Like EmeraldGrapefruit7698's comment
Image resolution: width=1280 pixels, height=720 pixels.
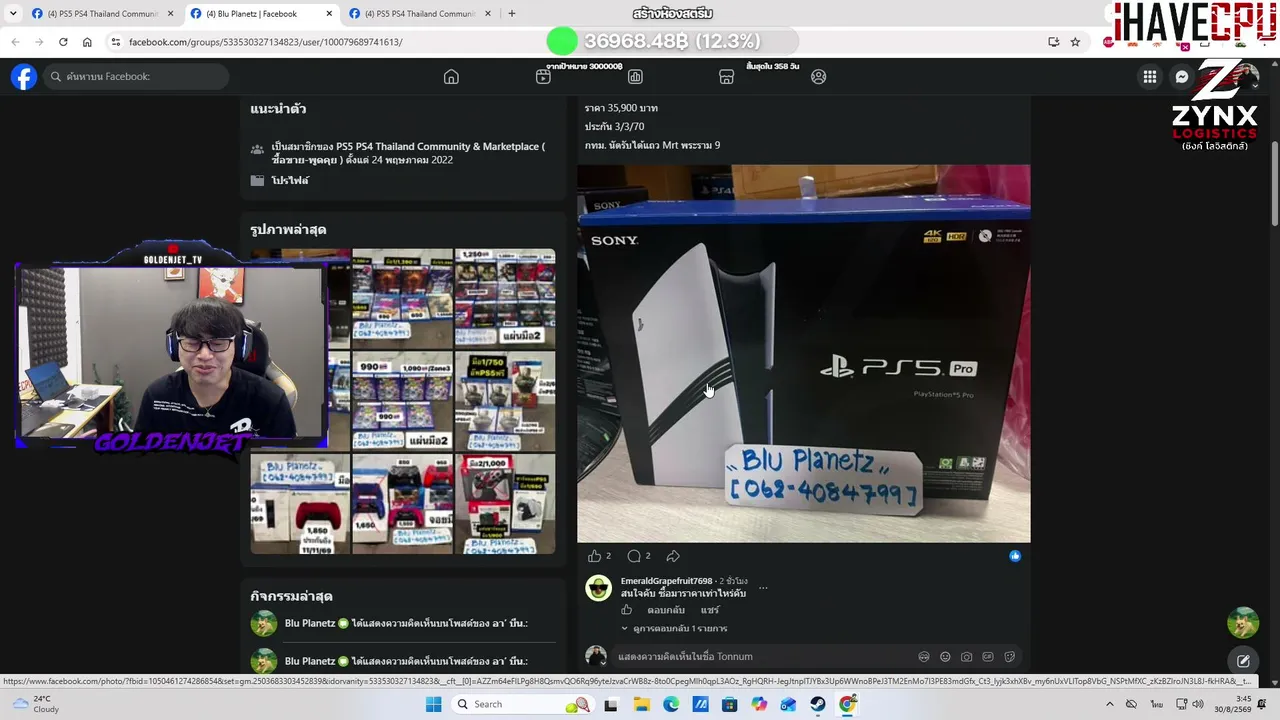(627, 610)
